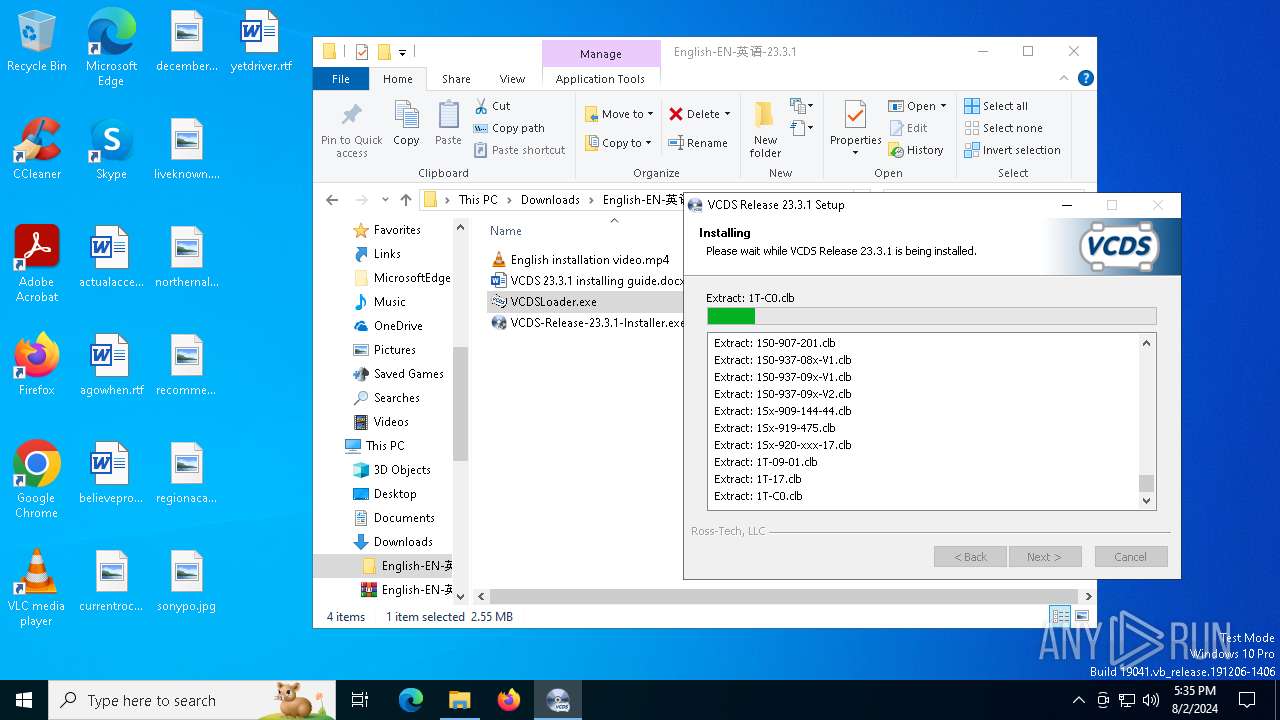This screenshot has height=720, width=1280.
Task: Open the File menu tab
Action: [341, 79]
